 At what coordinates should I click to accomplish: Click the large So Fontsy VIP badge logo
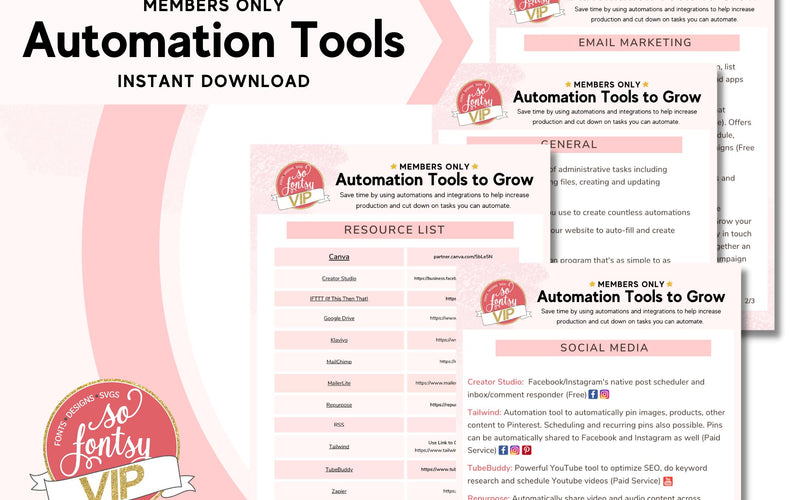point(113,441)
